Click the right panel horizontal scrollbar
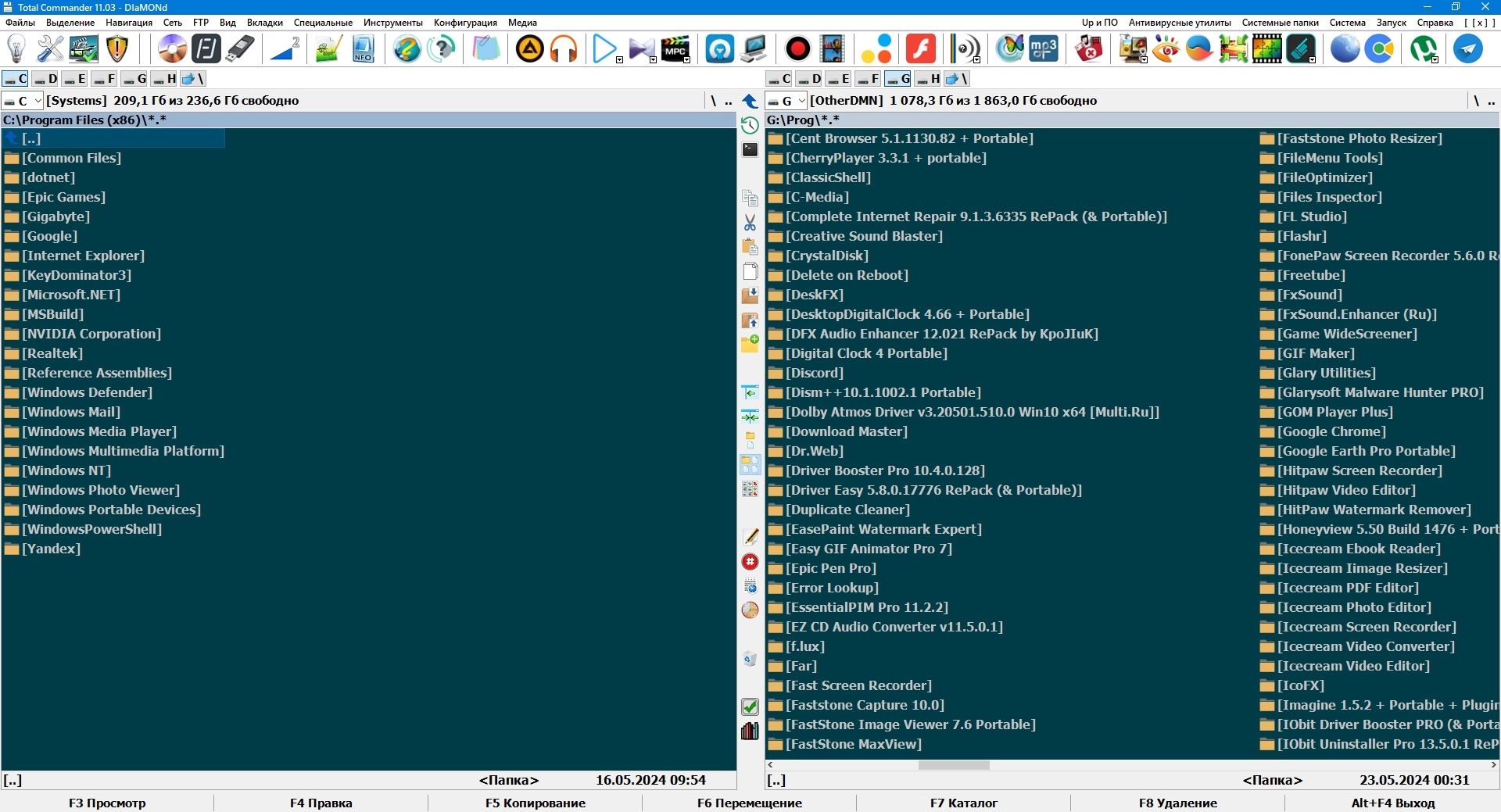 pyautogui.click(x=1132, y=765)
